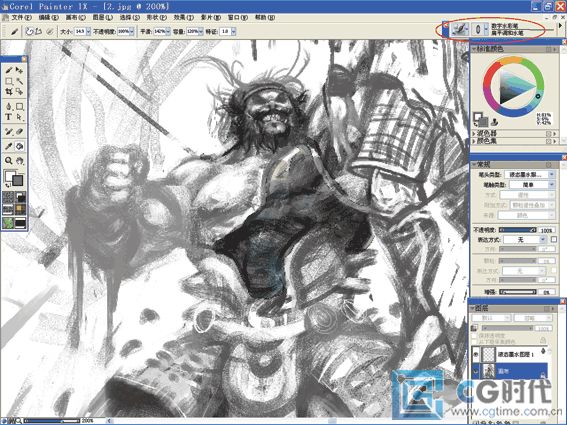The image size is (567, 425).
Task: Open the 文件 (File) menu
Action: pos(21,17)
